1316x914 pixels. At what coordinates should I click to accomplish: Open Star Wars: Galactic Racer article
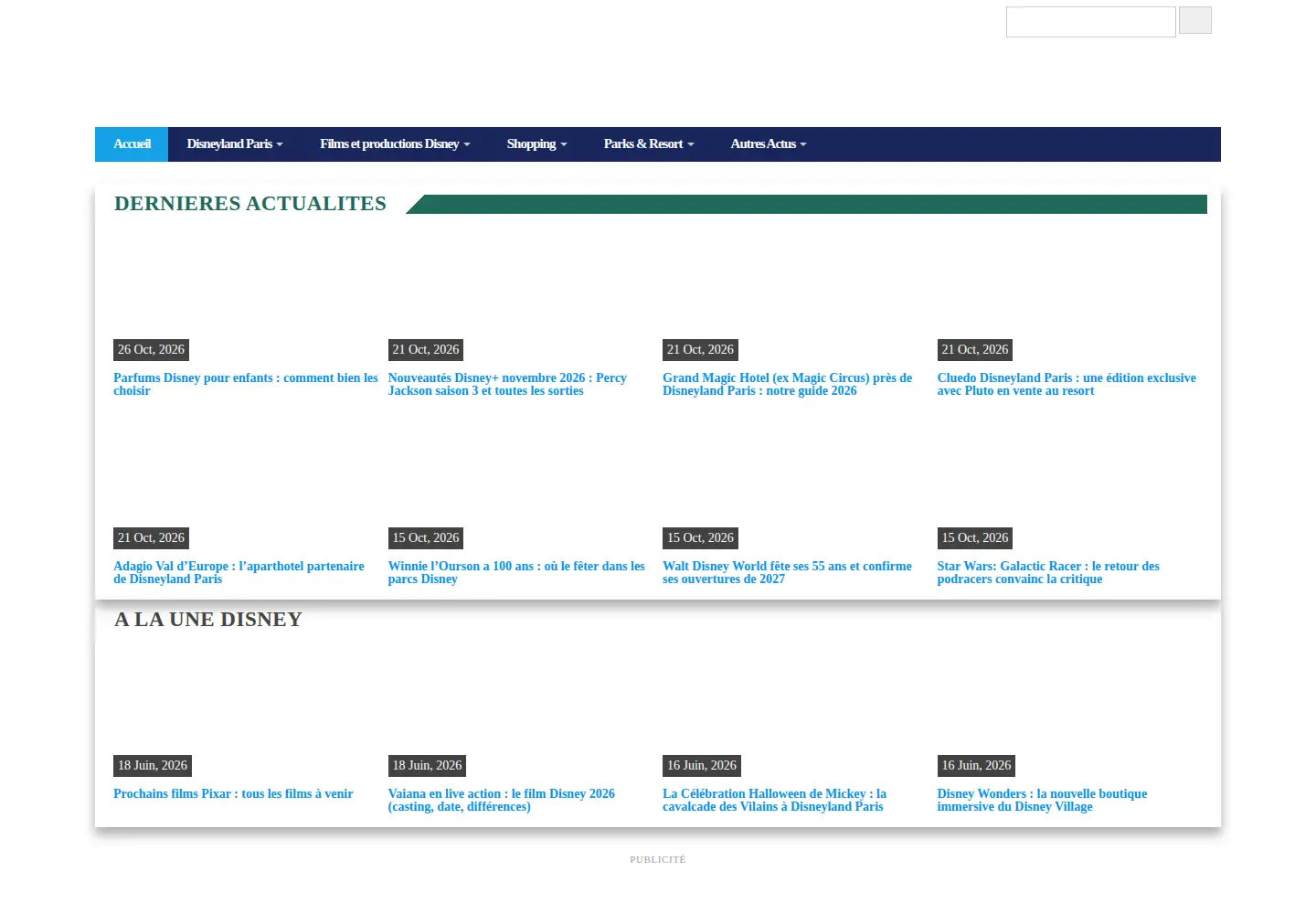1048,572
